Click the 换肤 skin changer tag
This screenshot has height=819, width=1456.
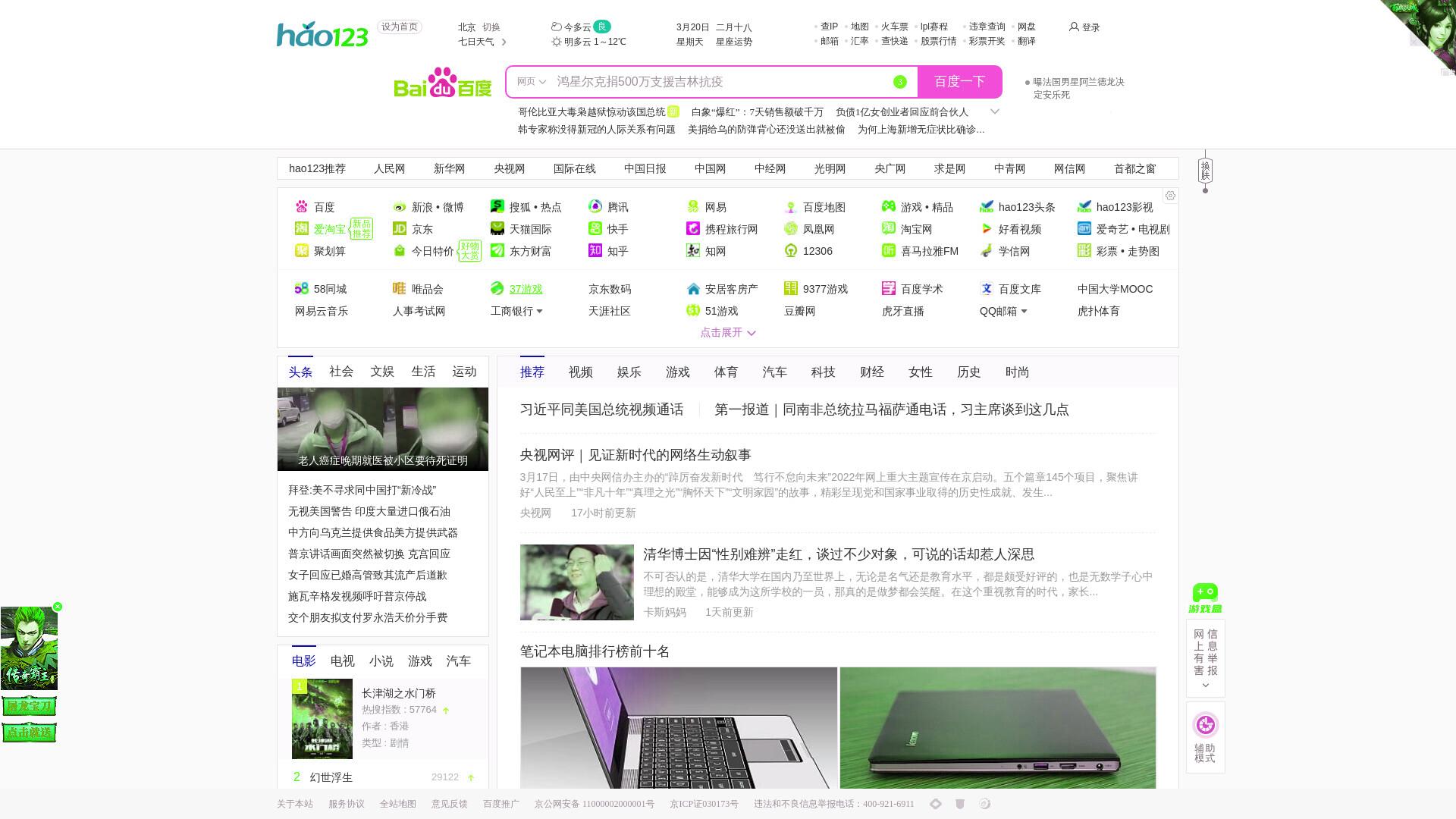1205,171
